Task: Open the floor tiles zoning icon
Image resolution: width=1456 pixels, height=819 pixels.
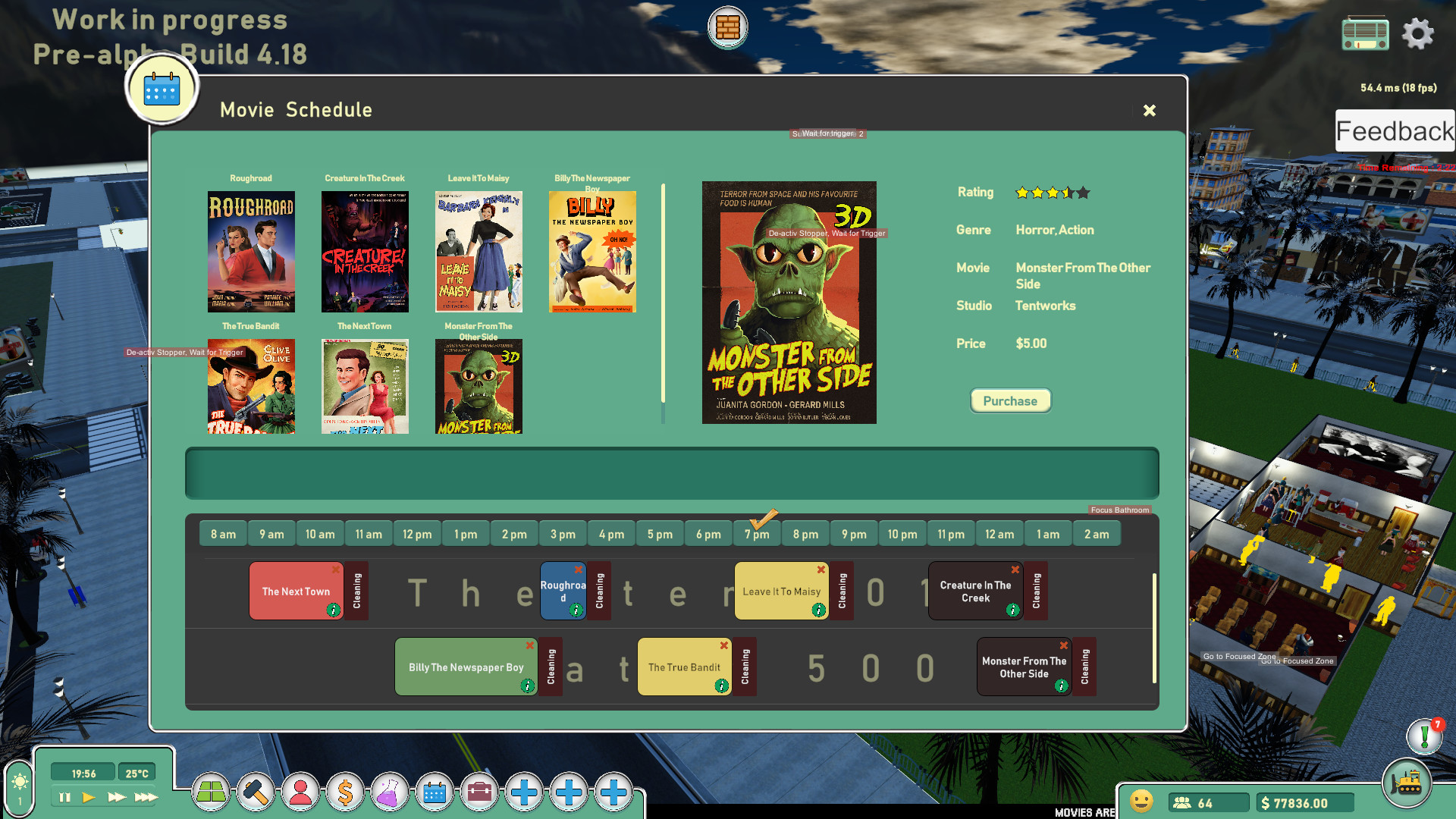Action: tap(211, 793)
